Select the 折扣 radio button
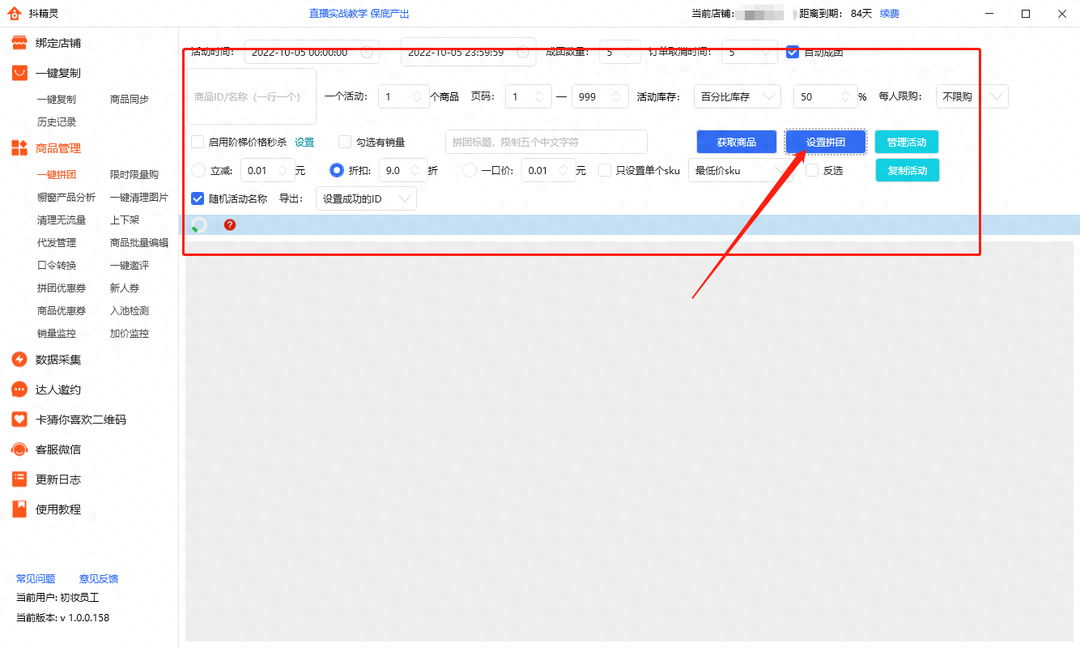The width and height of the screenshot is (1080, 648). (336, 170)
